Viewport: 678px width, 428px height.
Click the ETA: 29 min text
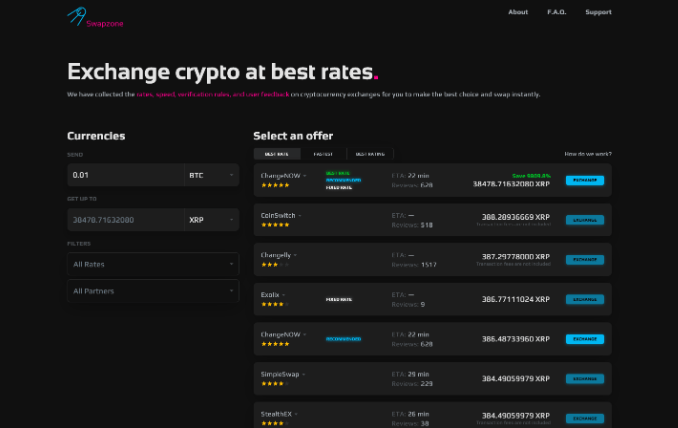[410, 374]
